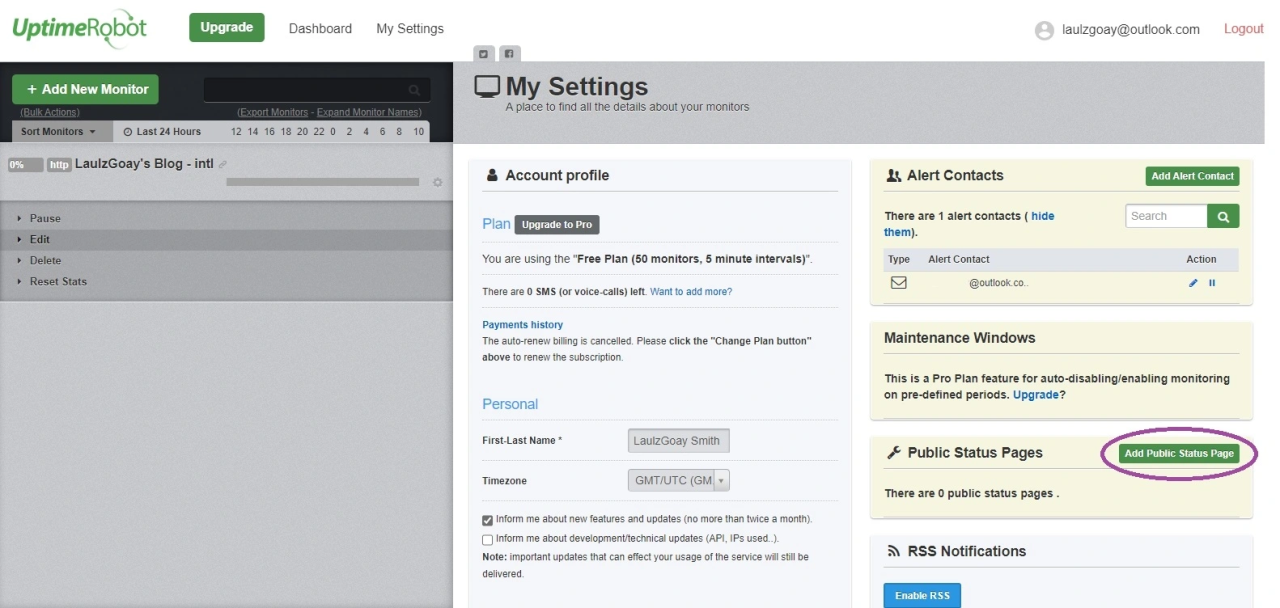Image resolution: width=1280 pixels, height=608 pixels.
Task: Select Edit in the monitor action list
Action: pos(40,240)
